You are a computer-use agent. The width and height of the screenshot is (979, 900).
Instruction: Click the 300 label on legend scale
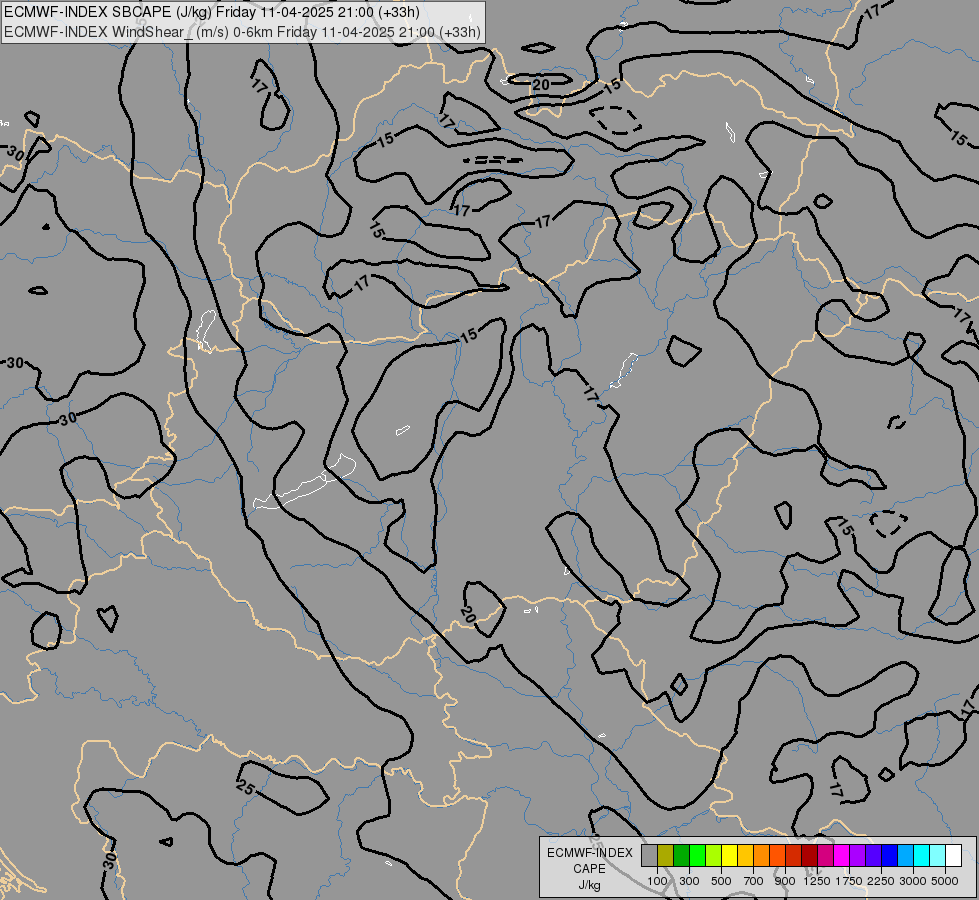point(689,881)
